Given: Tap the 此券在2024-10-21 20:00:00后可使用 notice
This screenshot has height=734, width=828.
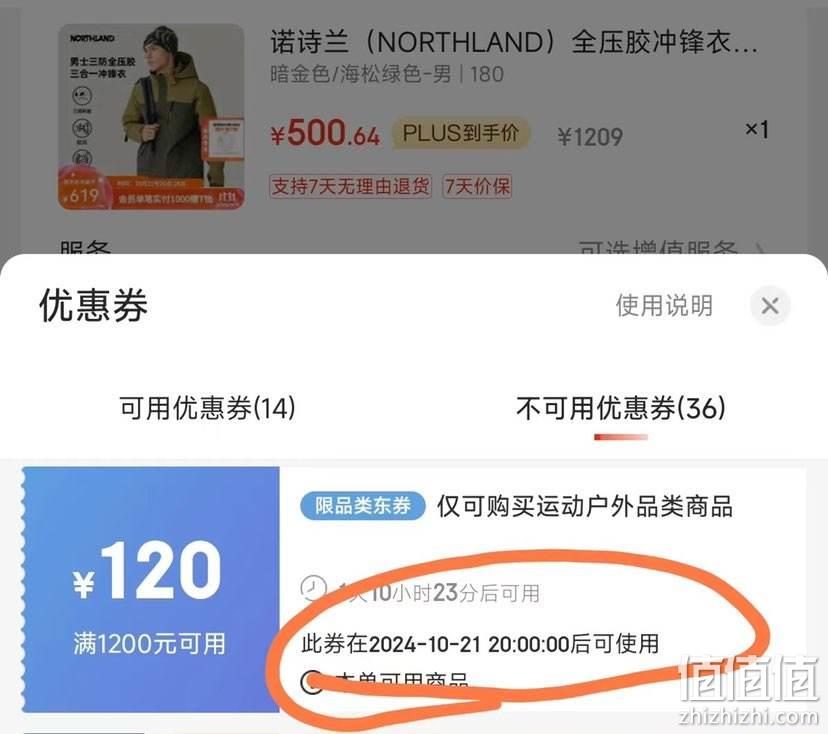Looking at the screenshot, I should pyautogui.click(x=480, y=644).
